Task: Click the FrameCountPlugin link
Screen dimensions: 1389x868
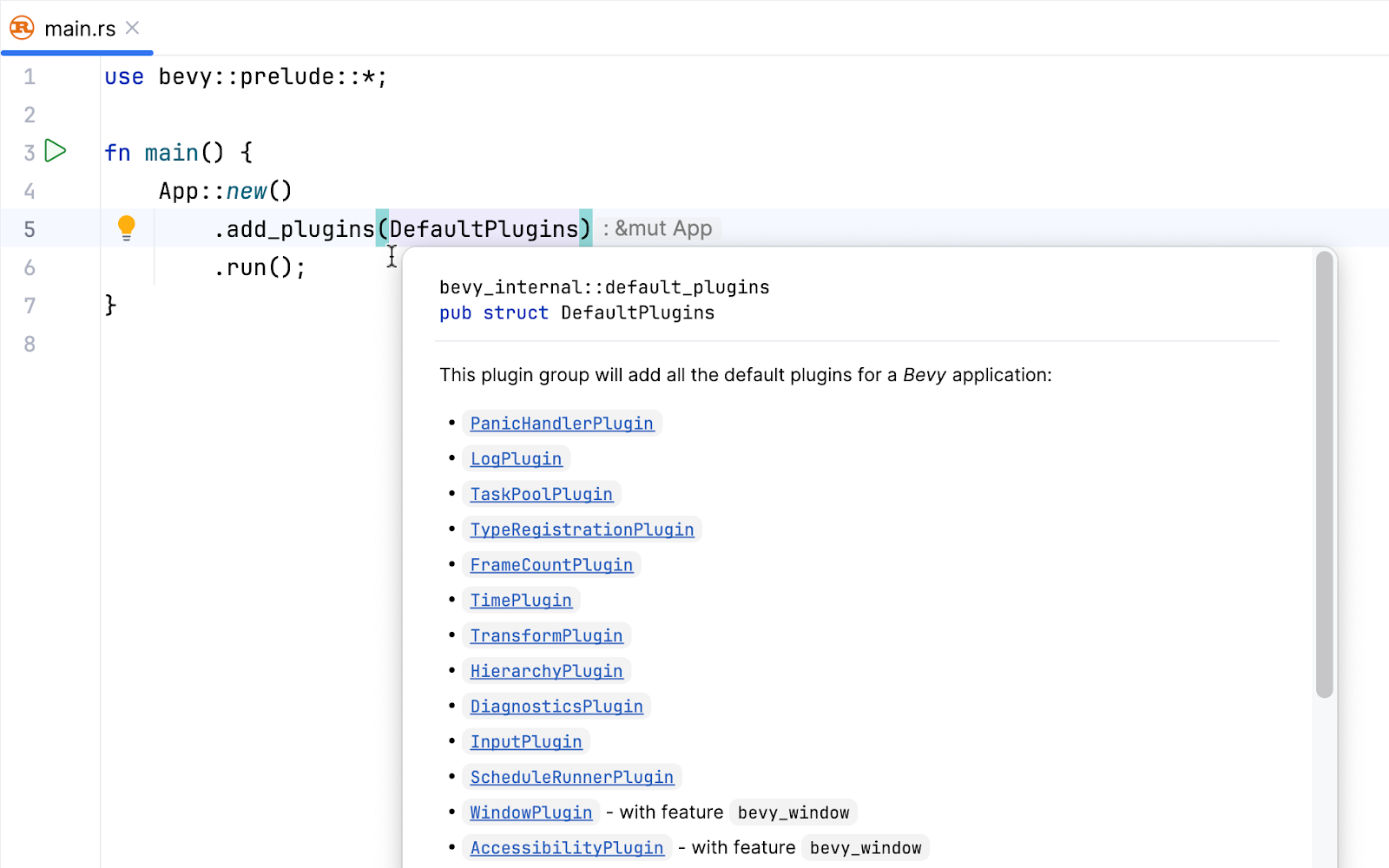Action: point(551,565)
